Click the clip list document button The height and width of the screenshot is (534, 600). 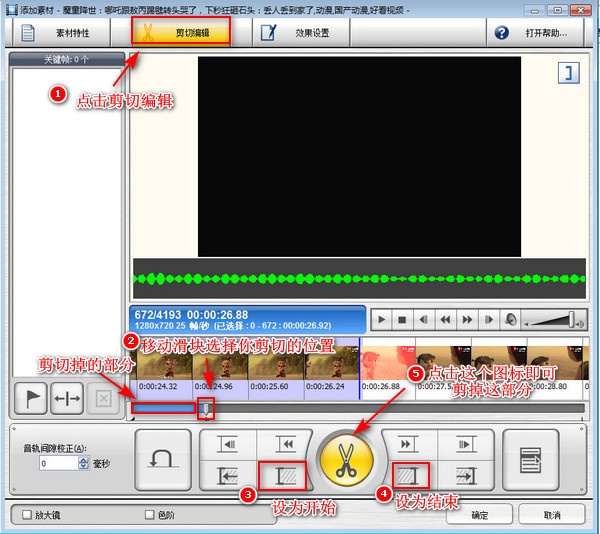(x=530, y=460)
